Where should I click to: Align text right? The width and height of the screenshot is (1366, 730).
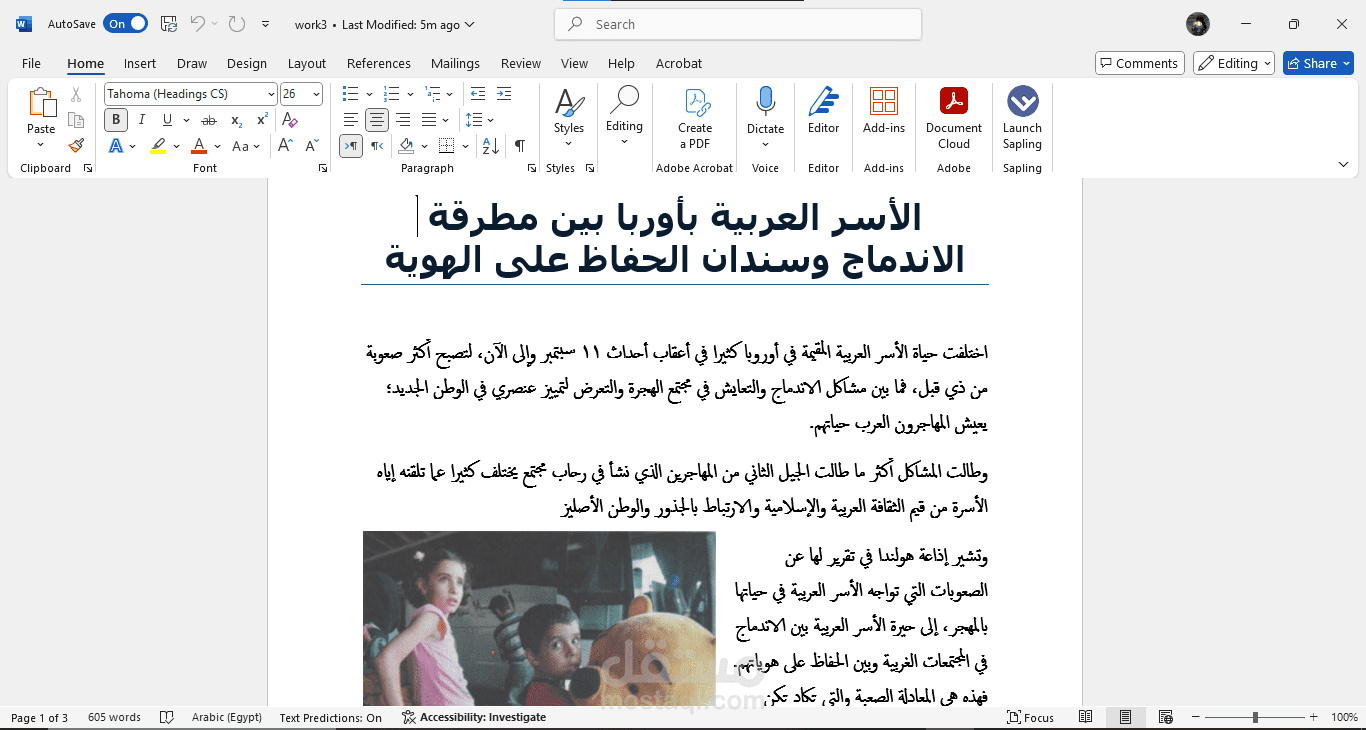tap(403, 120)
